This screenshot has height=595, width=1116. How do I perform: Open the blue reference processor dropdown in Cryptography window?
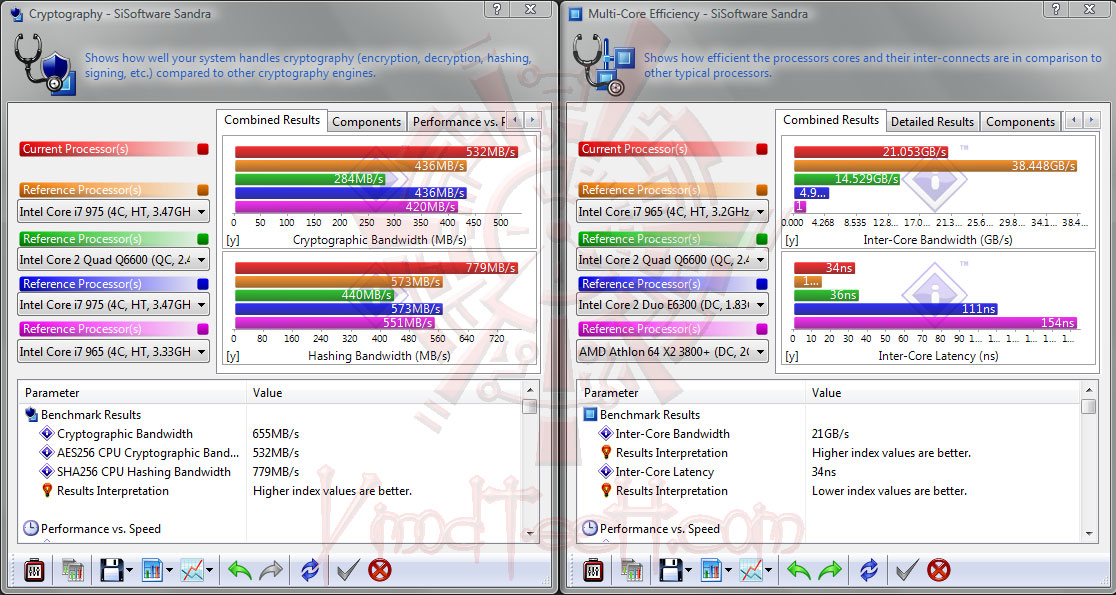(x=113, y=305)
